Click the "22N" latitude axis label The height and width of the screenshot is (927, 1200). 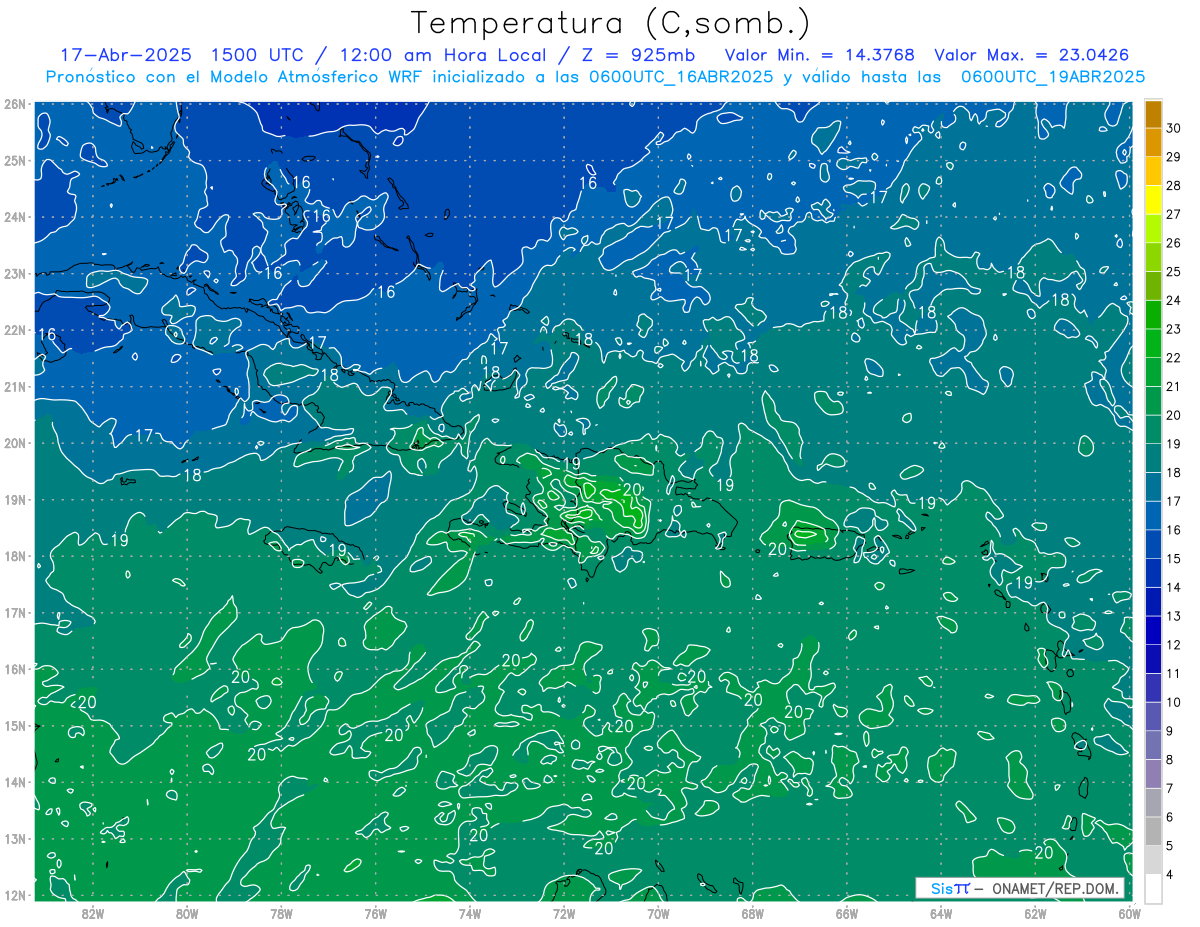[15, 330]
